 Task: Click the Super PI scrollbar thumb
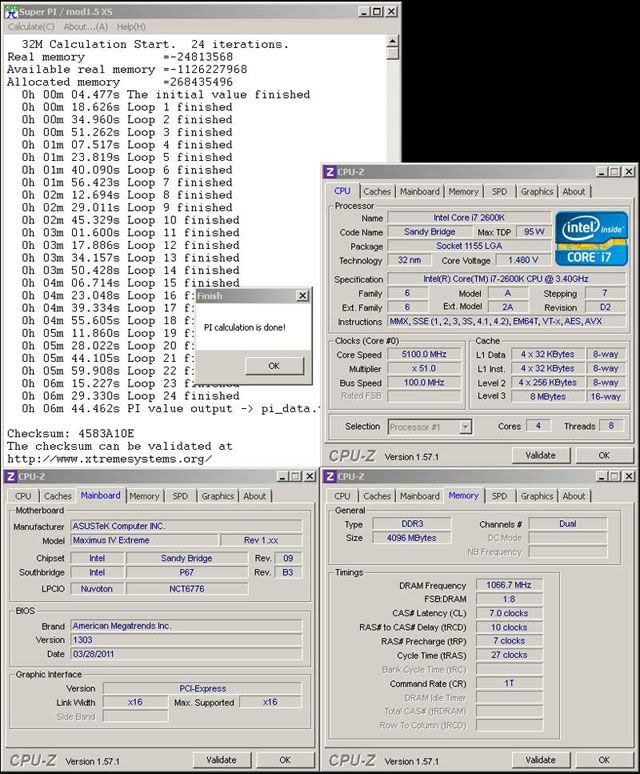(393, 53)
